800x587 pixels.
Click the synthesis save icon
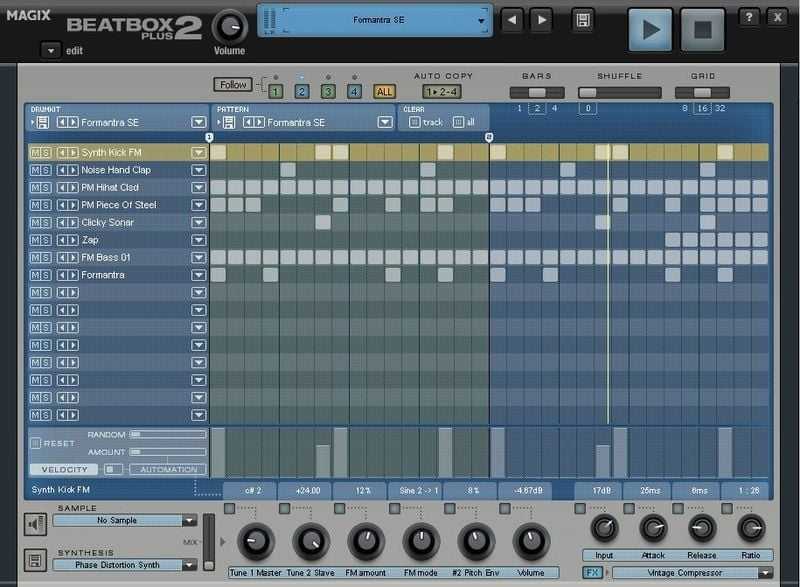35,561
